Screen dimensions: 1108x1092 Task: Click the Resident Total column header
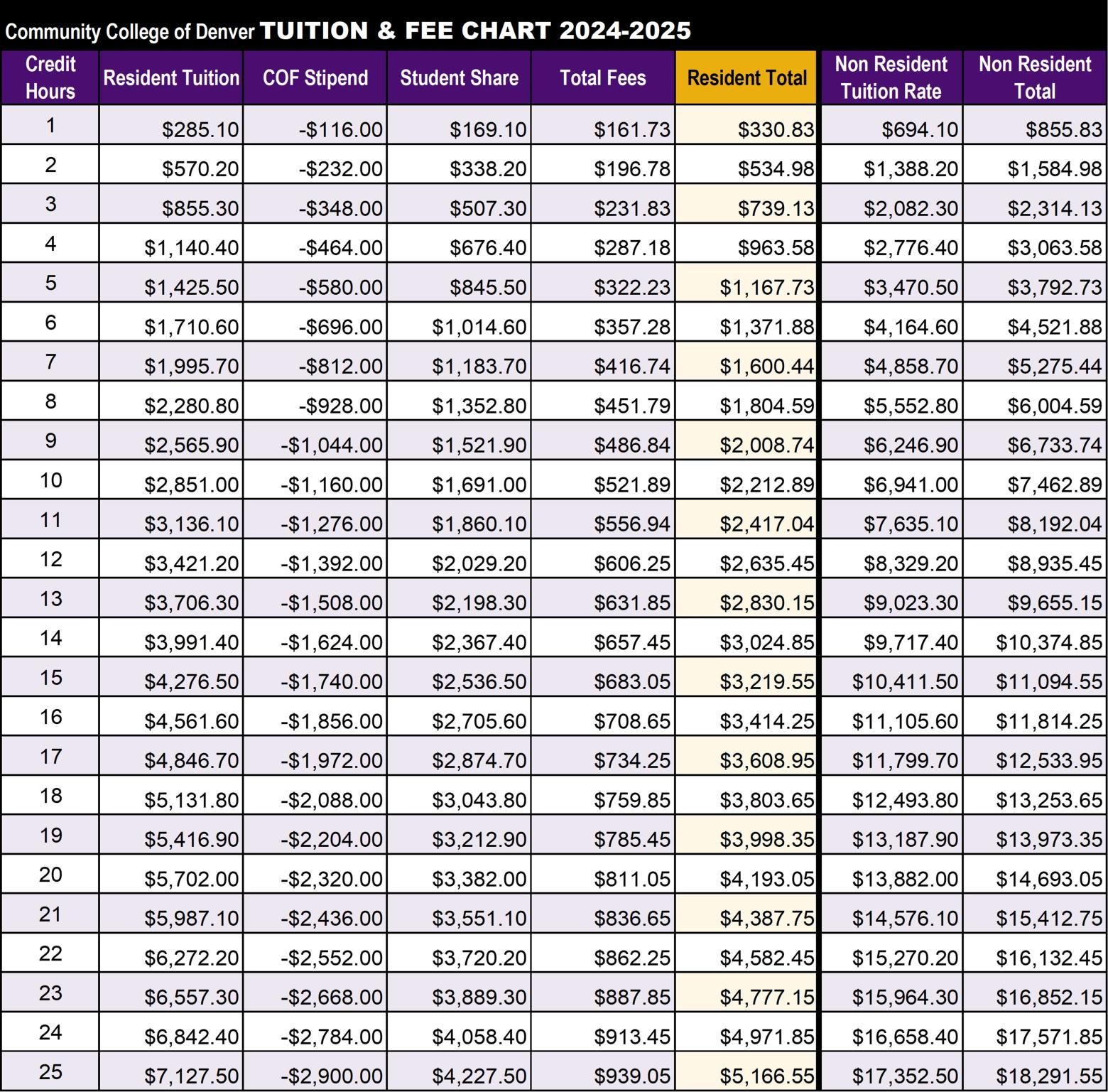(746, 77)
